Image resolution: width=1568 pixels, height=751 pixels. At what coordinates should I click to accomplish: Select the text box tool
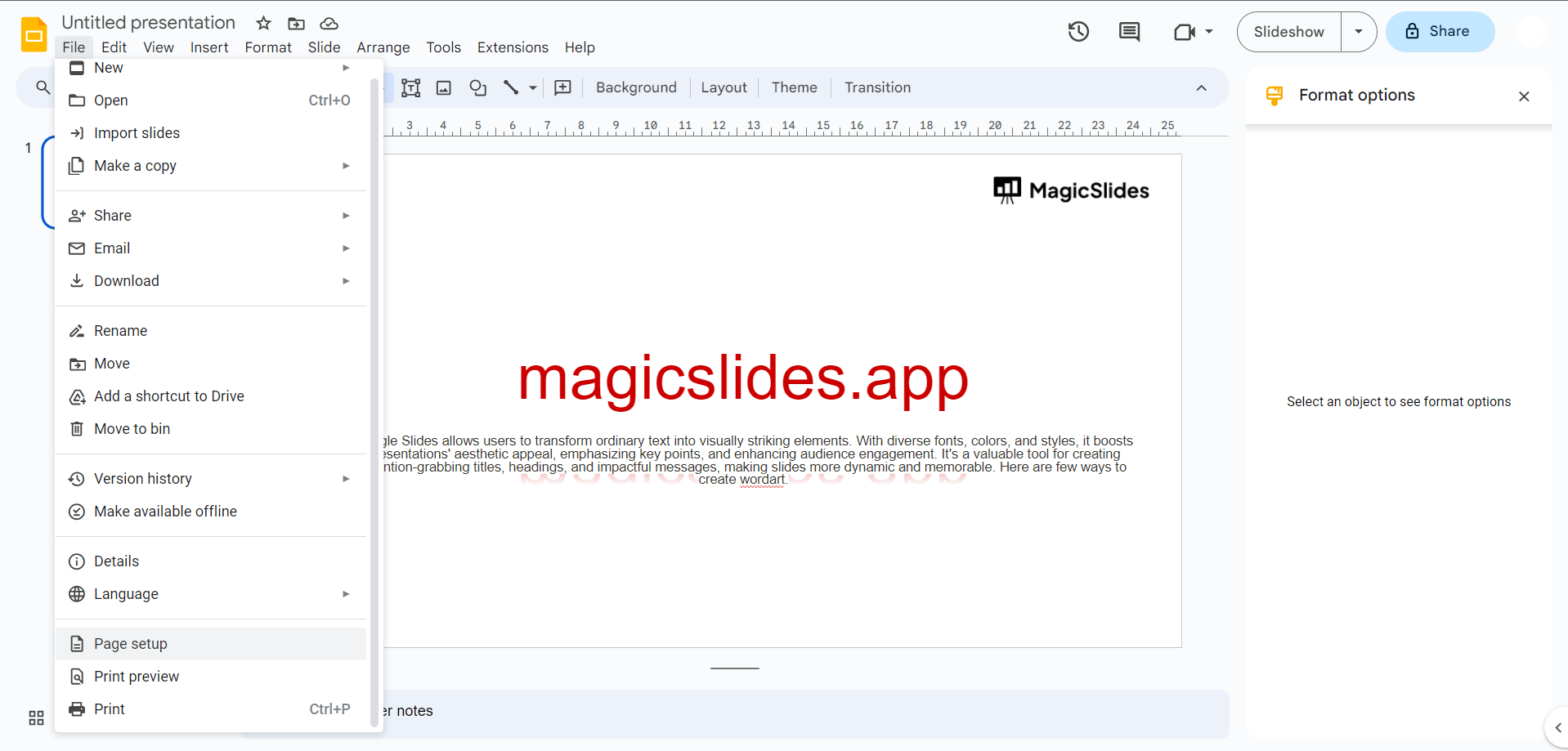coord(410,87)
